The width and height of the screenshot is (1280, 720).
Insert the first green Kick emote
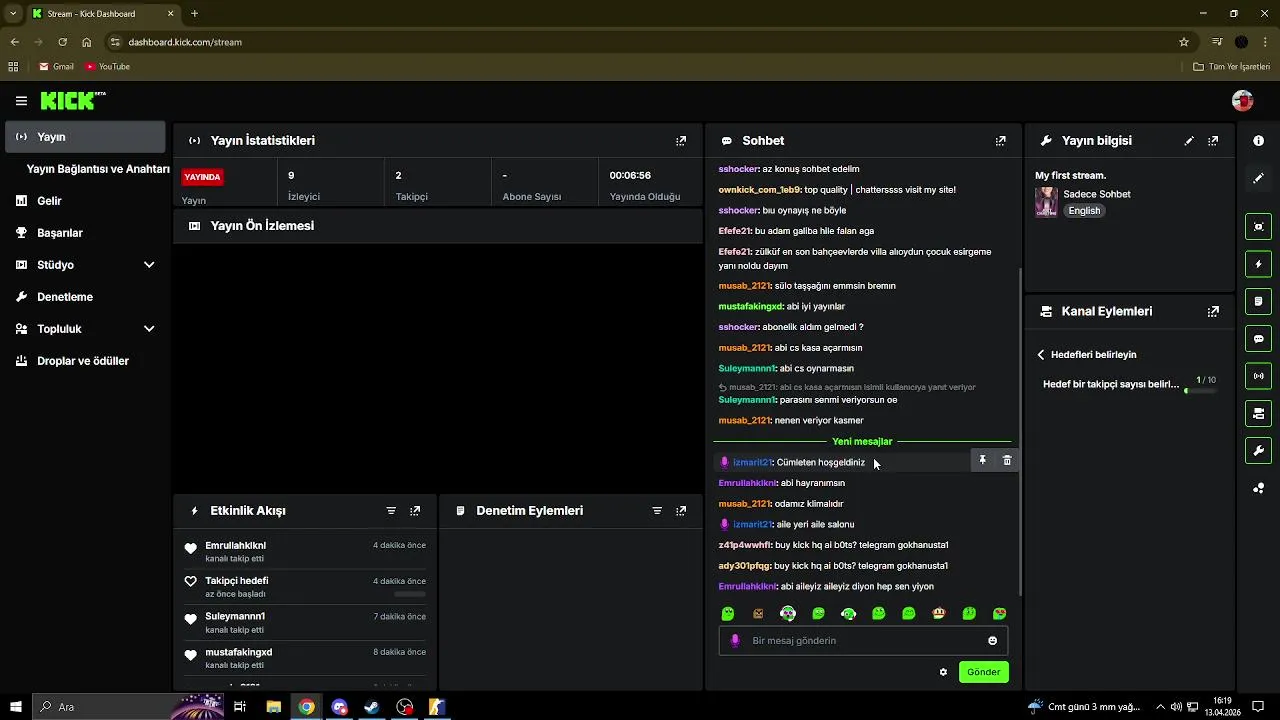coord(728,613)
